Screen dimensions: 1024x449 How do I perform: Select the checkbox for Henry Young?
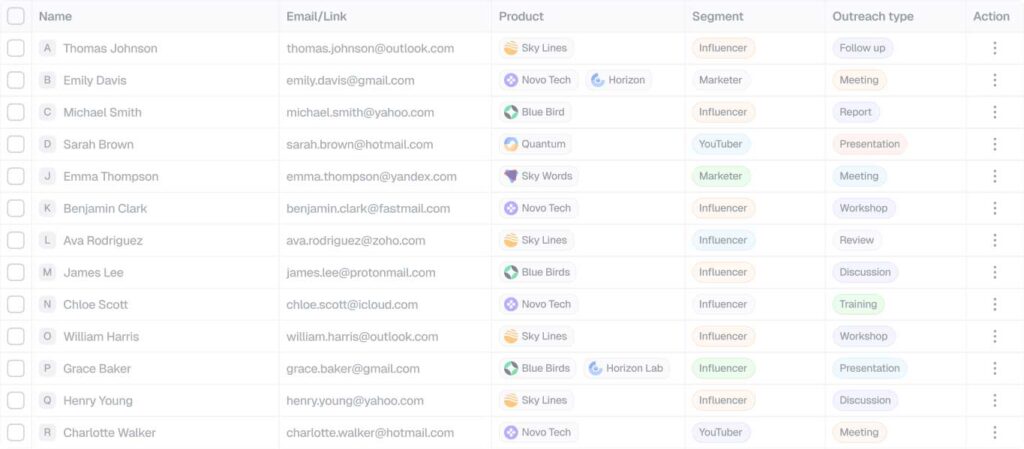[x=16, y=400]
